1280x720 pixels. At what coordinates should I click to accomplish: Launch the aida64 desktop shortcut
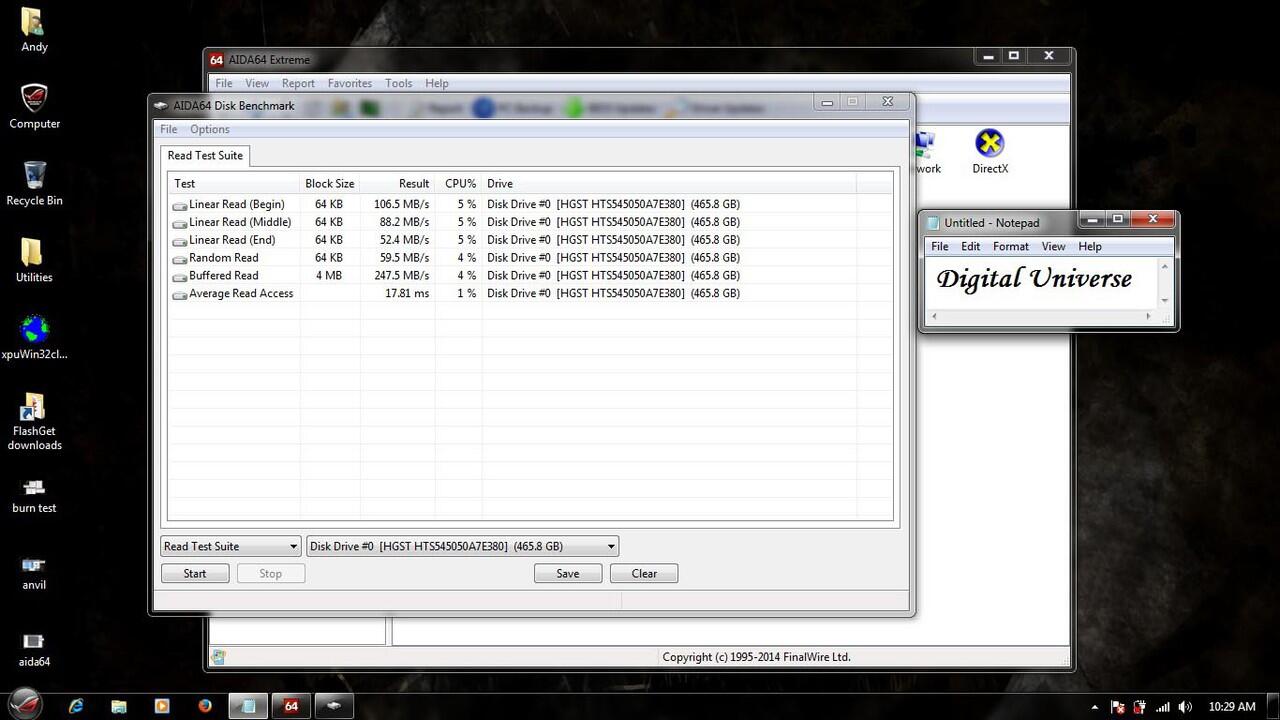(x=34, y=649)
